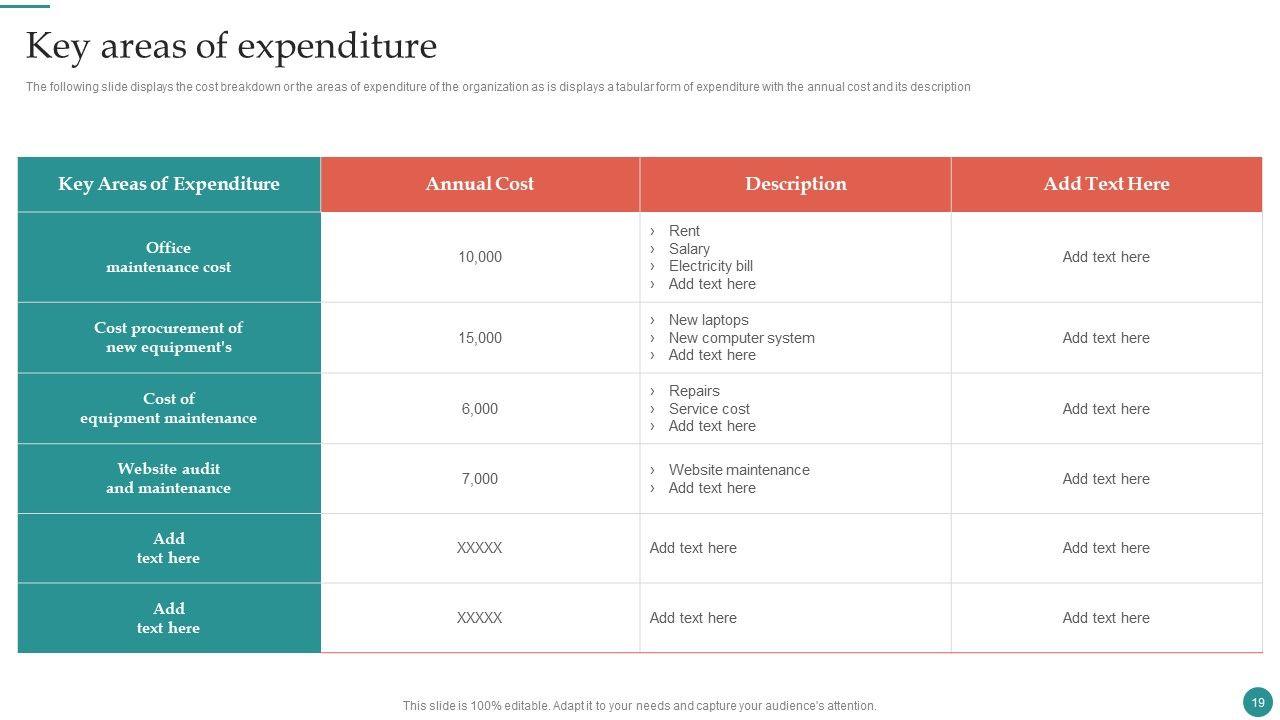Select the 'New computer system' bullet
The width and height of the screenshot is (1280, 720).
click(x=741, y=338)
